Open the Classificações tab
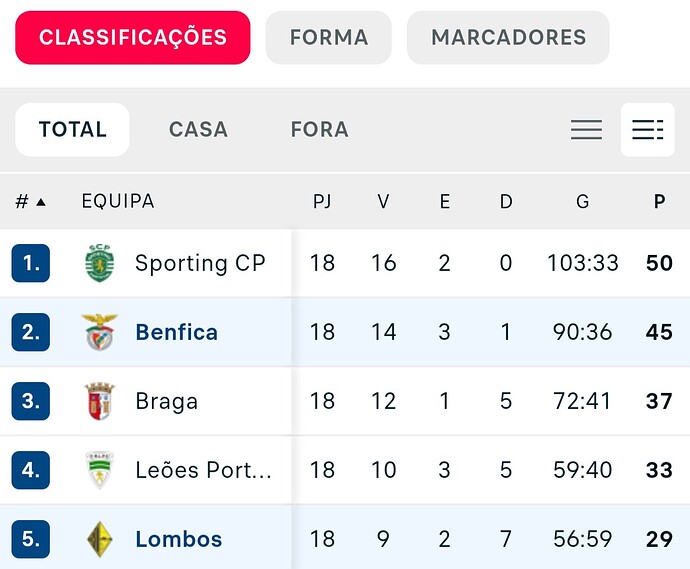Image resolution: width=690 pixels, height=569 pixels. (x=133, y=38)
